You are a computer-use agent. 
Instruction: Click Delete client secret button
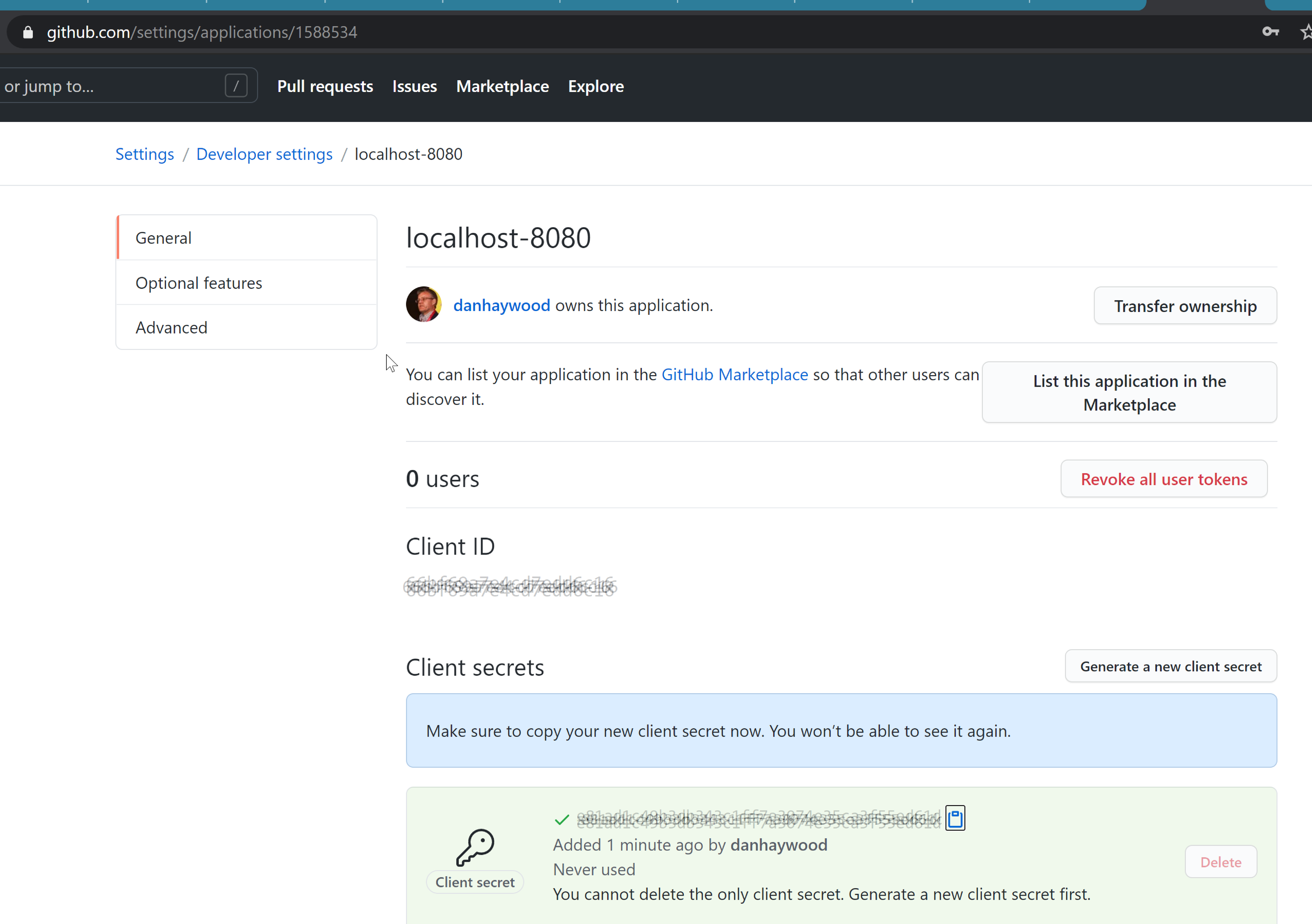(x=1221, y=861)
